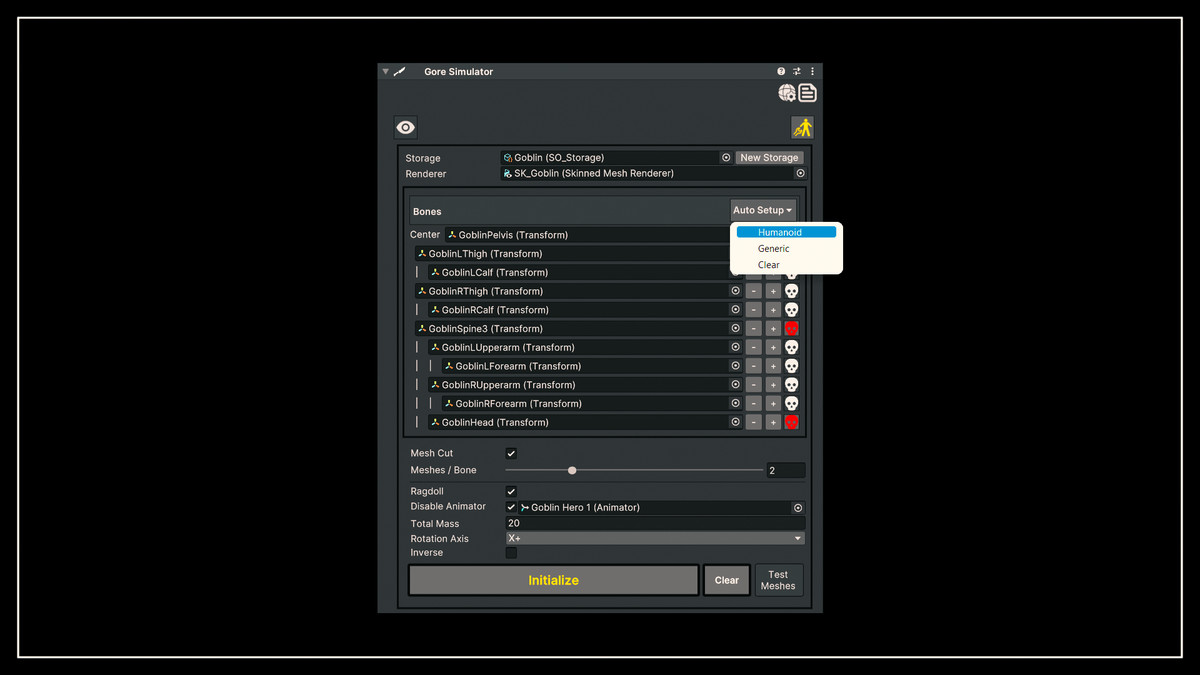
Task: Click the yellow Initialize button
Action: [553, 580]
